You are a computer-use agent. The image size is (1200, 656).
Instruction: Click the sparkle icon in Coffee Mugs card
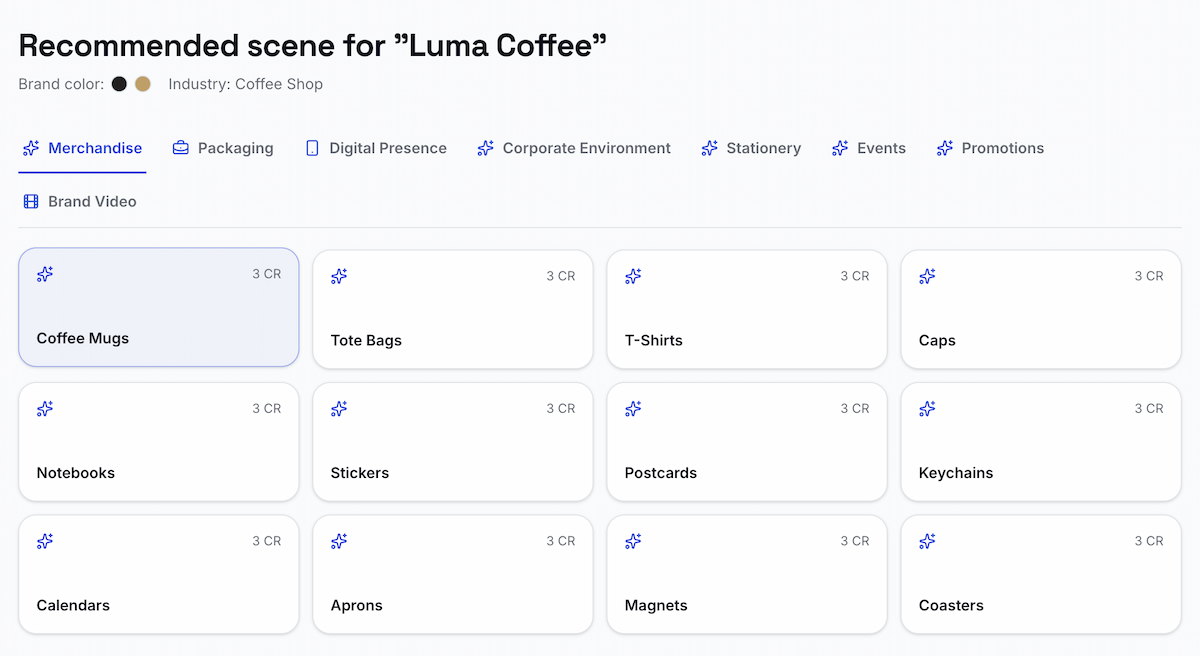(x=45, y=274)
